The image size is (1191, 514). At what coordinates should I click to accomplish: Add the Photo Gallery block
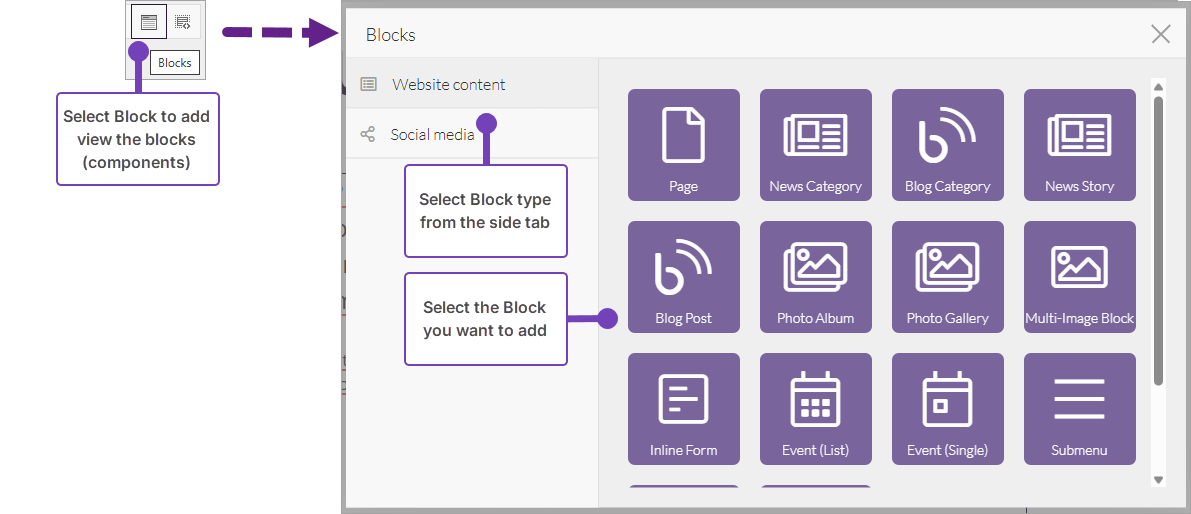coord(947,276)
